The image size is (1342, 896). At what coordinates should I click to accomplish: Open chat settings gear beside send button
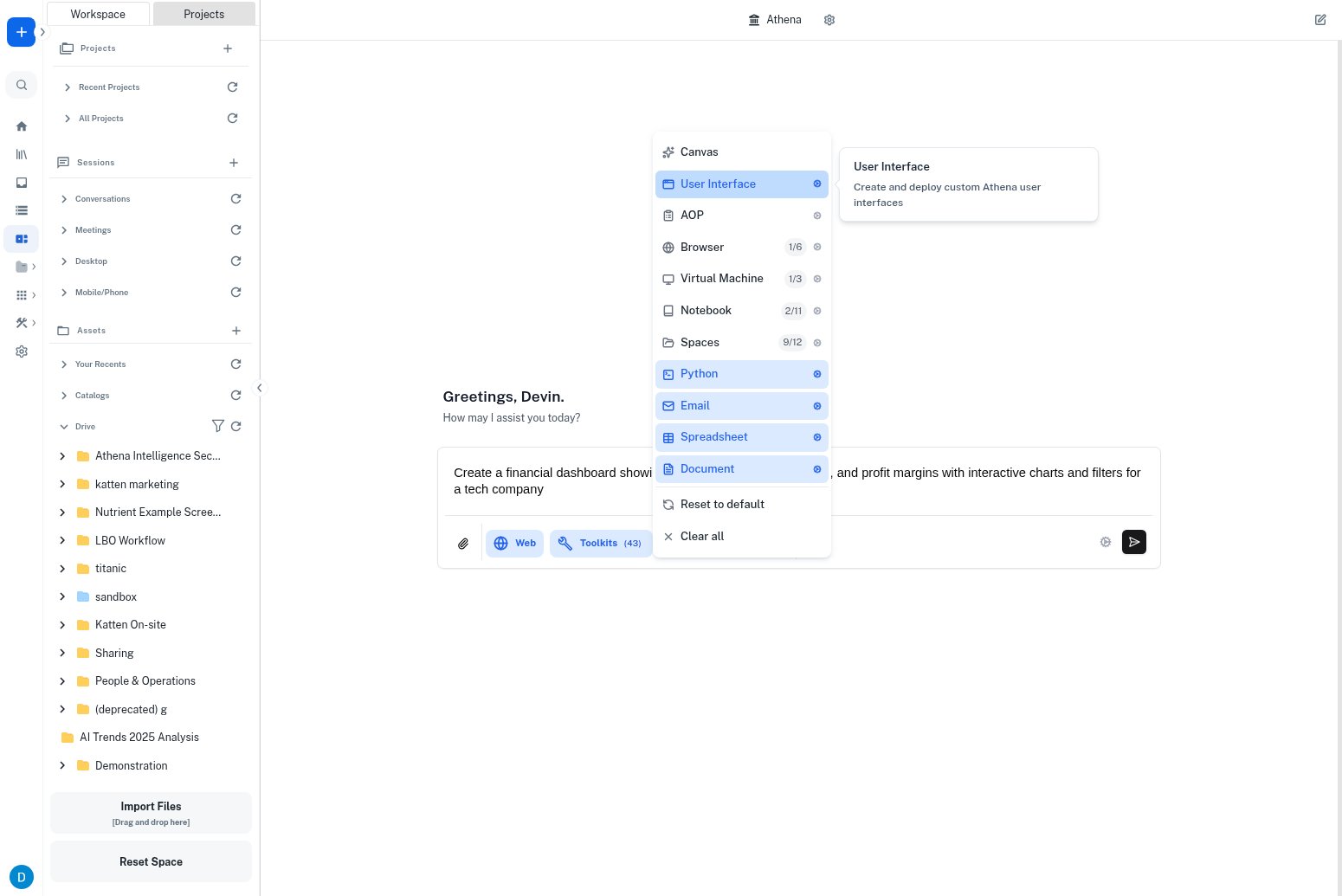pyautogui.click(x=1106, y=542)
